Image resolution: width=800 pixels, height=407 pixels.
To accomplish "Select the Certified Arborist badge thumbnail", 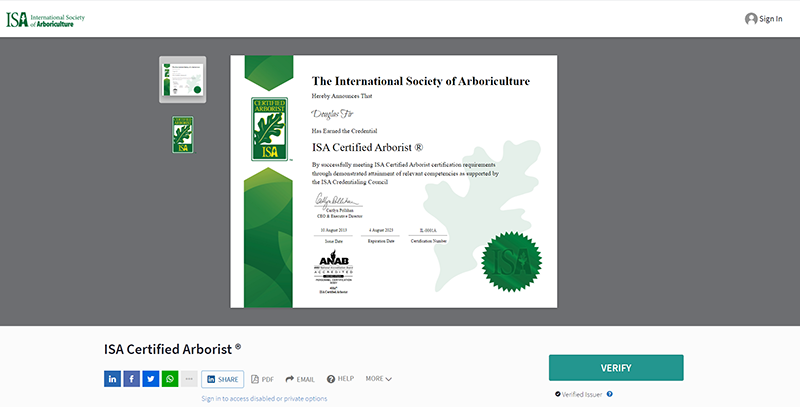I will click(x=183, y=135).
